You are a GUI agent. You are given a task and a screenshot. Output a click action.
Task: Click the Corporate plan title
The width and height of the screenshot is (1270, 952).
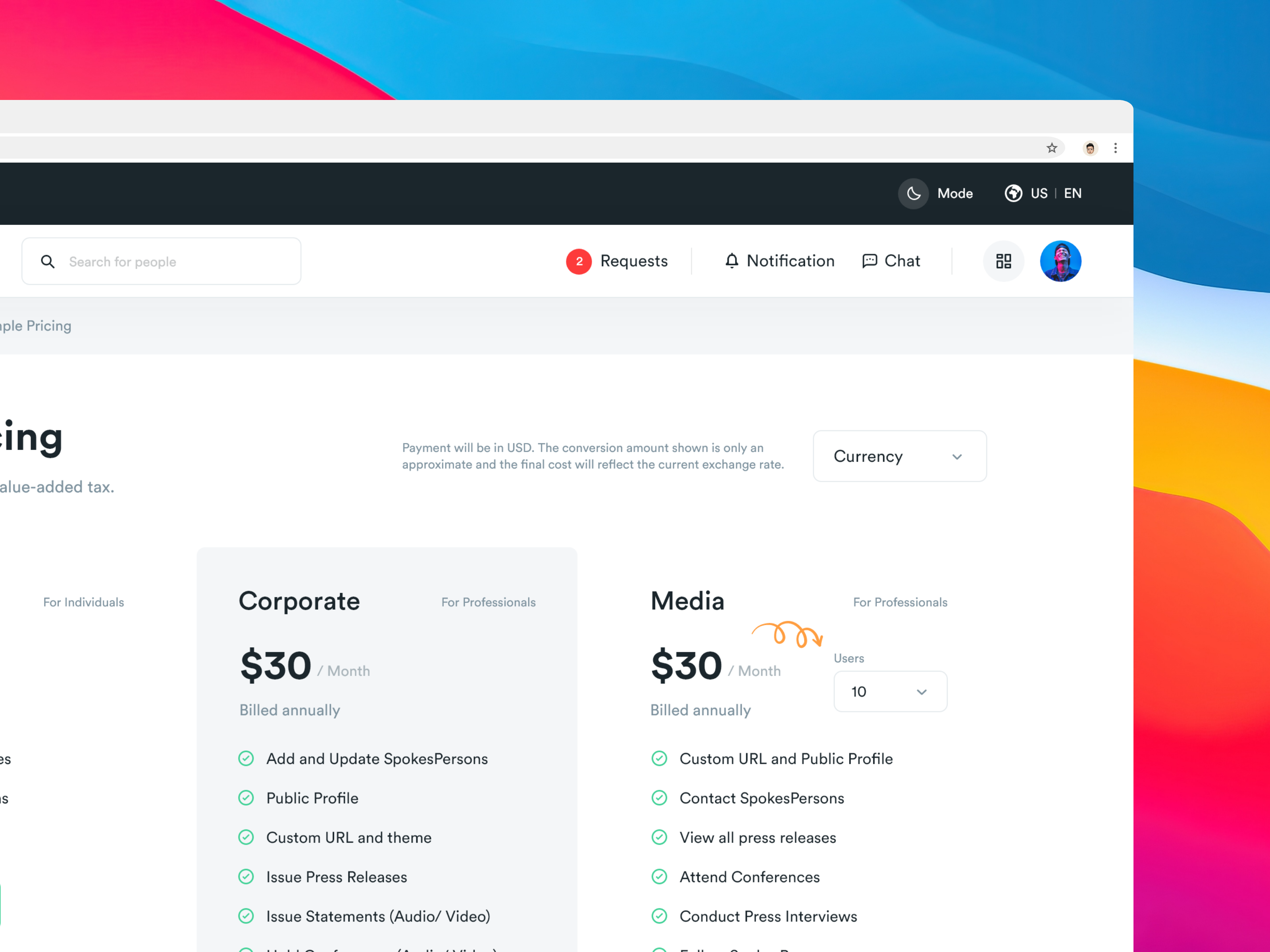click(299, 601)
